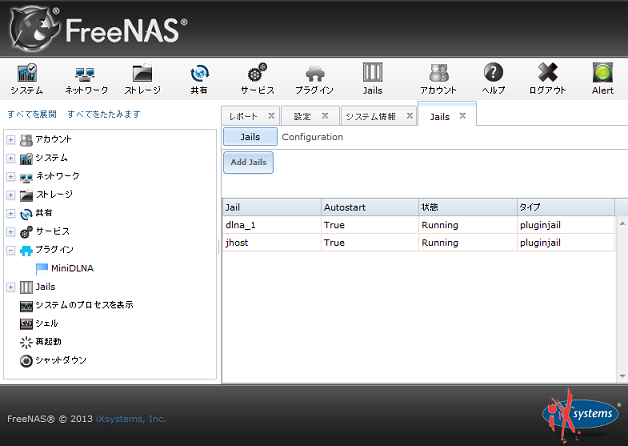Expand the システム tree node
Image resolution: width=628 pixels, height=446 pixels.
11,158
